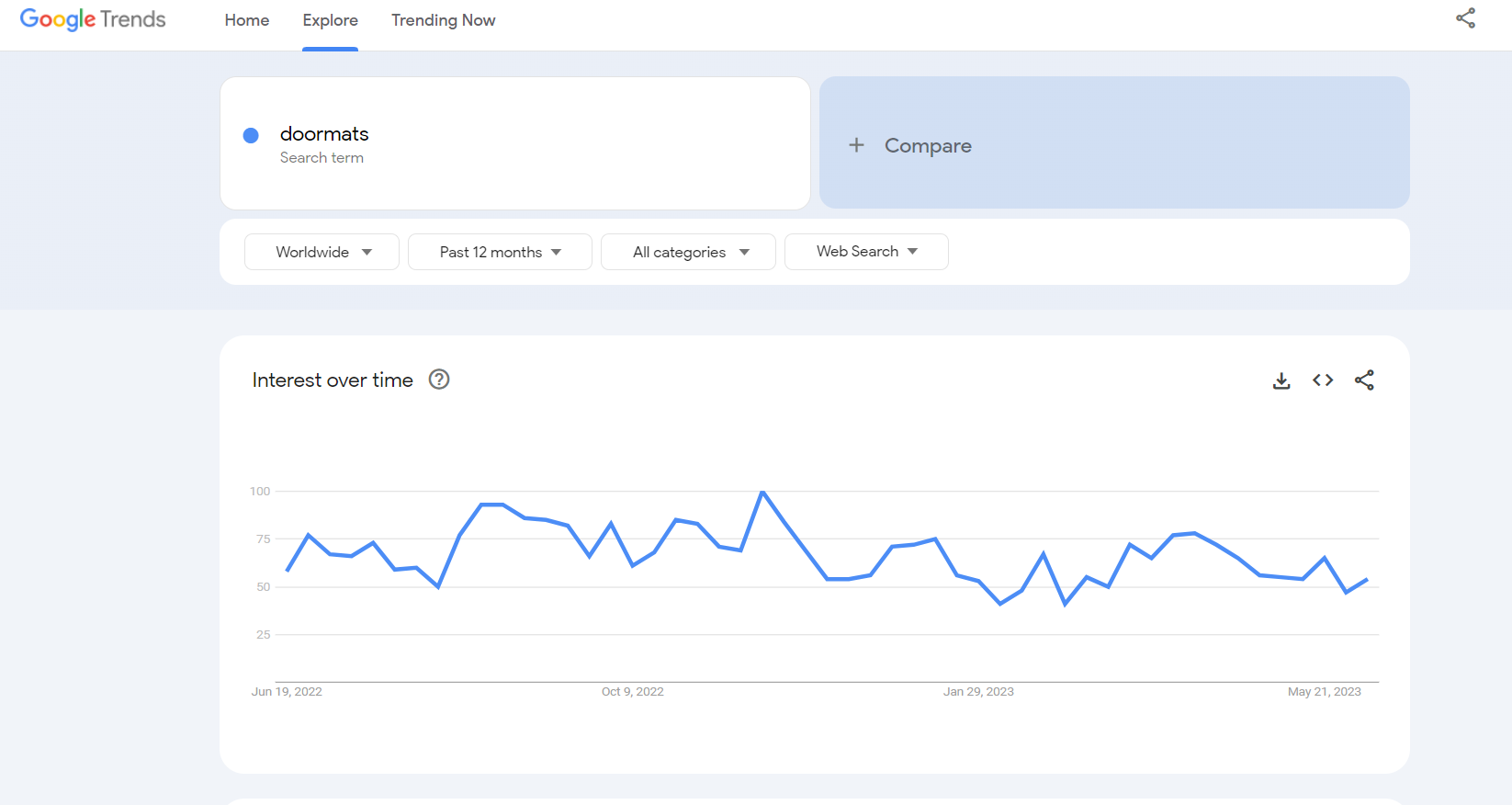The width and height of the screenshot is (1512, 805).
Task: Open the Past 12 months time dropdown
Action: coord(500,252)
